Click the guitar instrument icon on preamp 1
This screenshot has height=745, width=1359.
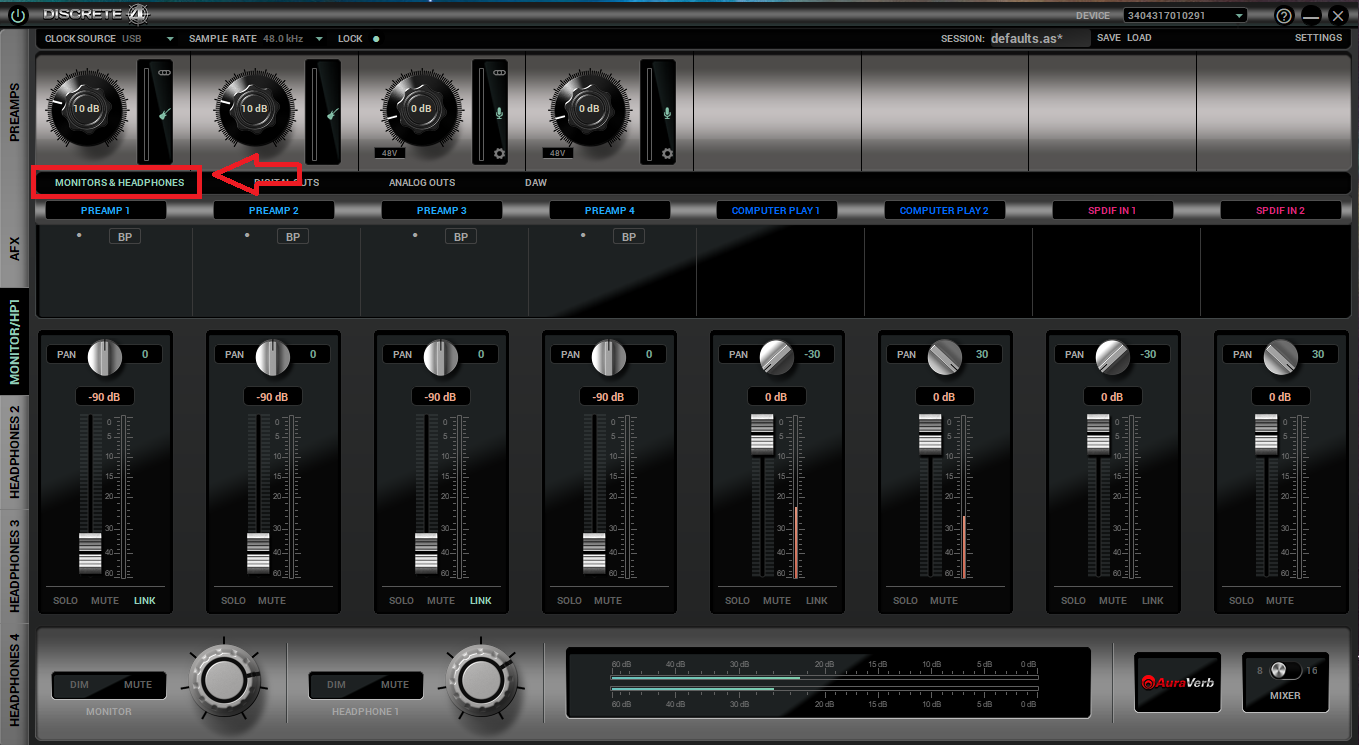163,114
